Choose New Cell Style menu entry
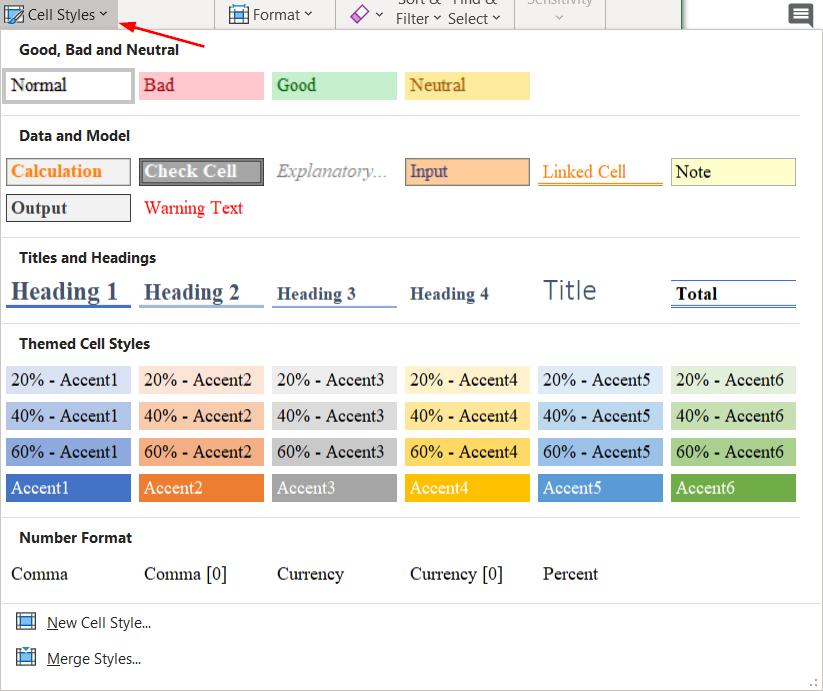The image size is (823, 691). pyautogui.click(x=99, y=623)
